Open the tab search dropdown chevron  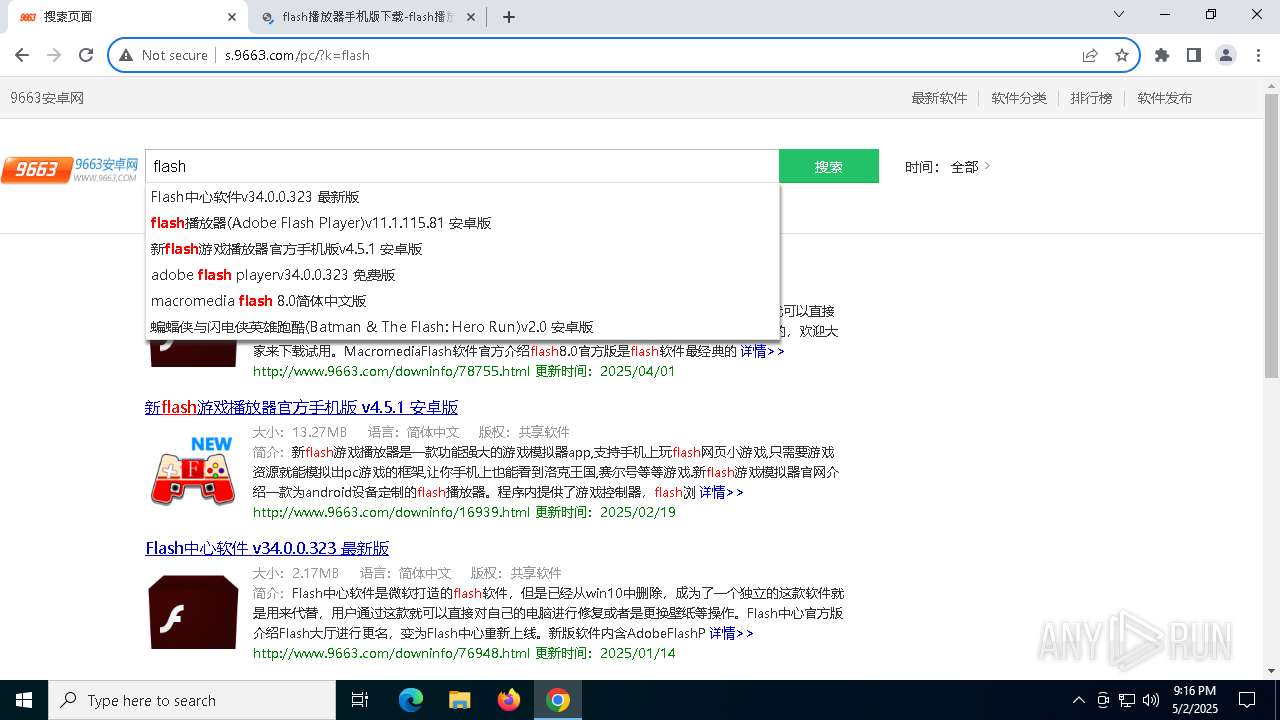pyautogui.click(x=1119, y=14)
